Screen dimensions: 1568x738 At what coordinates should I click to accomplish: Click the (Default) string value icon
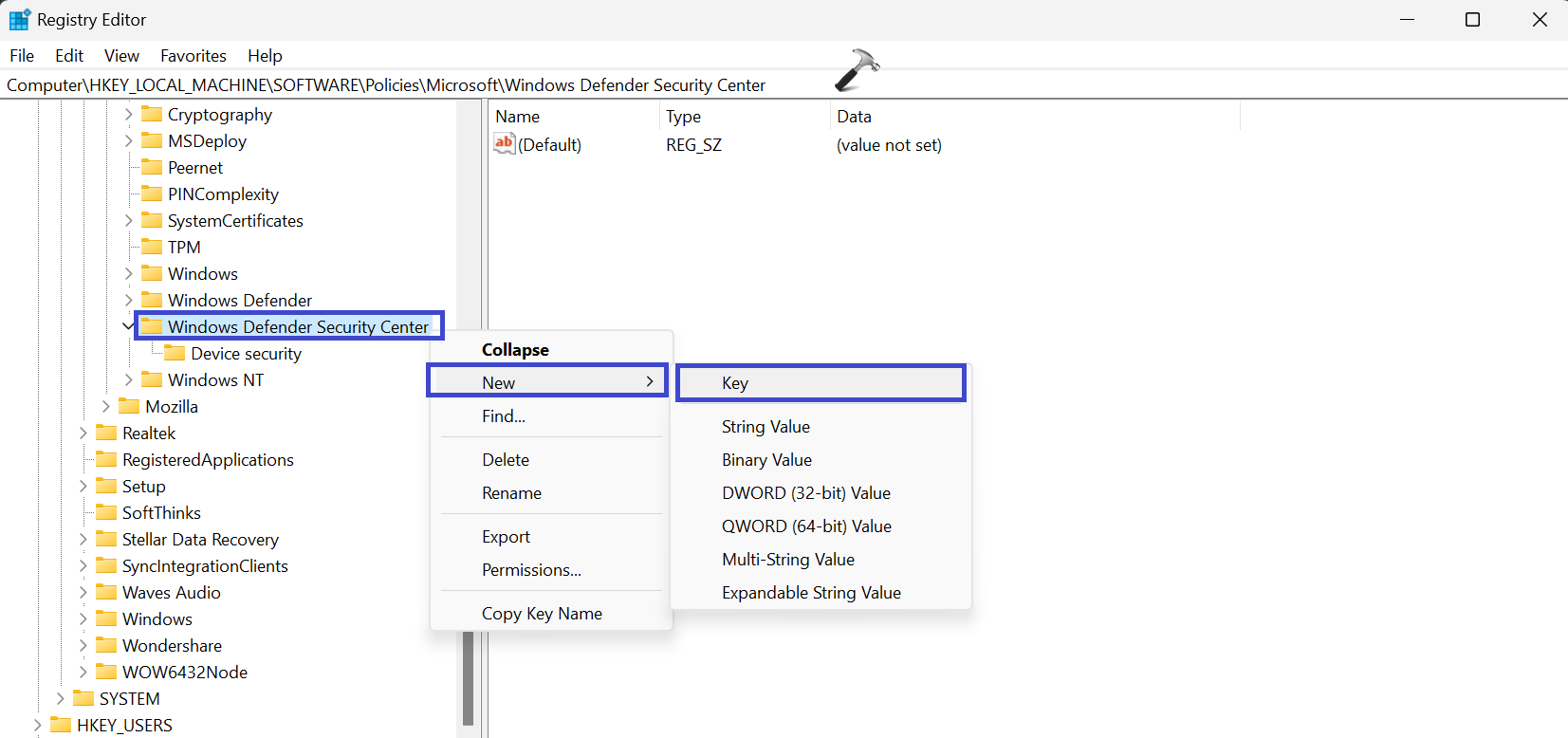(x=504, y=144)
